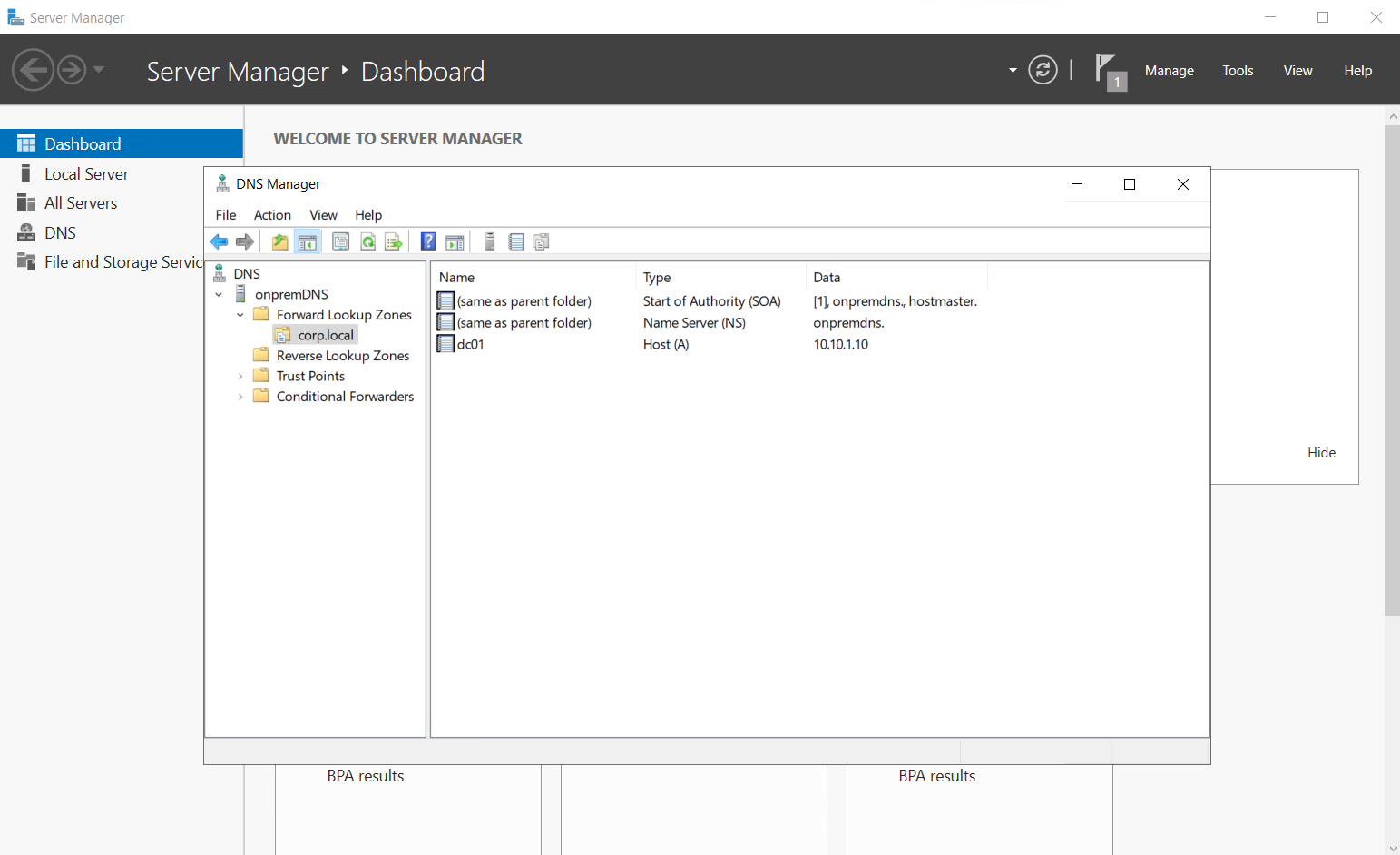The height and width of the screenshot is (855, 1400).
Task: Click 'onpremdns.' data of NS record
Action: coord(848,323)
